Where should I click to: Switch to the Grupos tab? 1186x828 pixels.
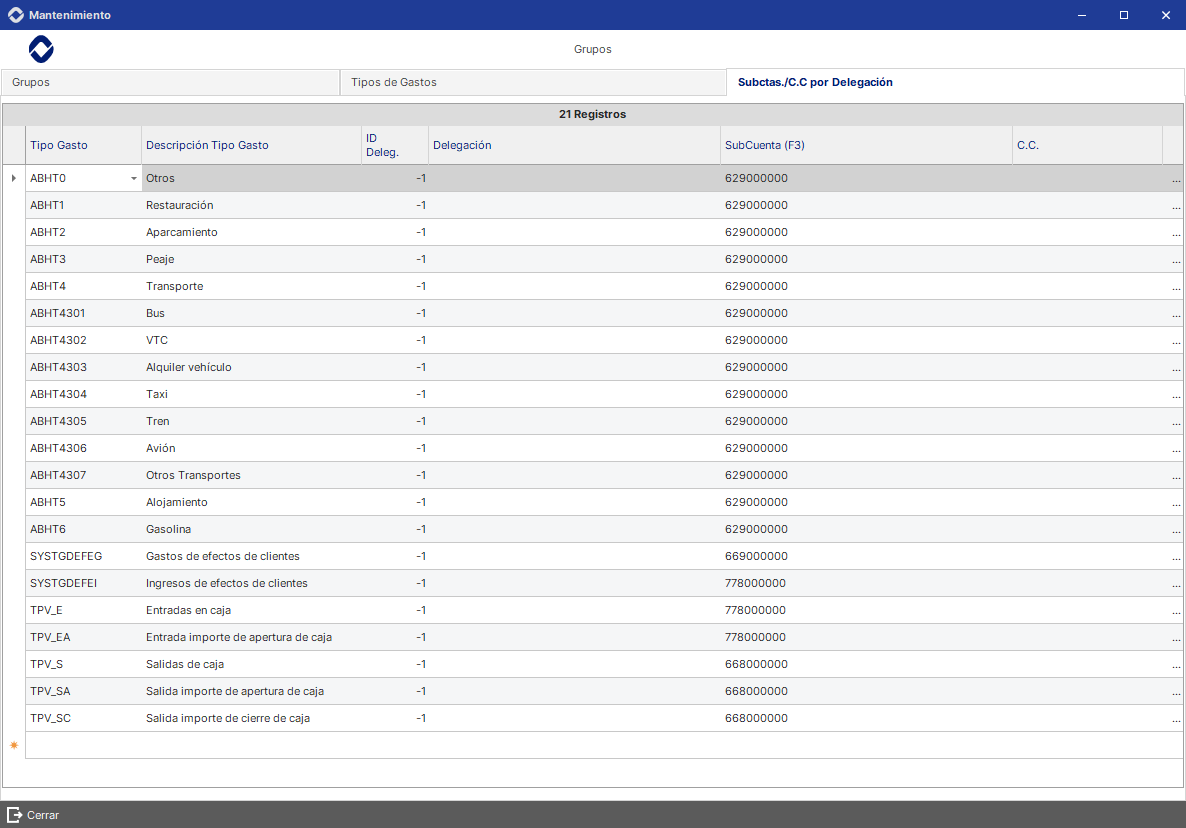pos(170,82)
